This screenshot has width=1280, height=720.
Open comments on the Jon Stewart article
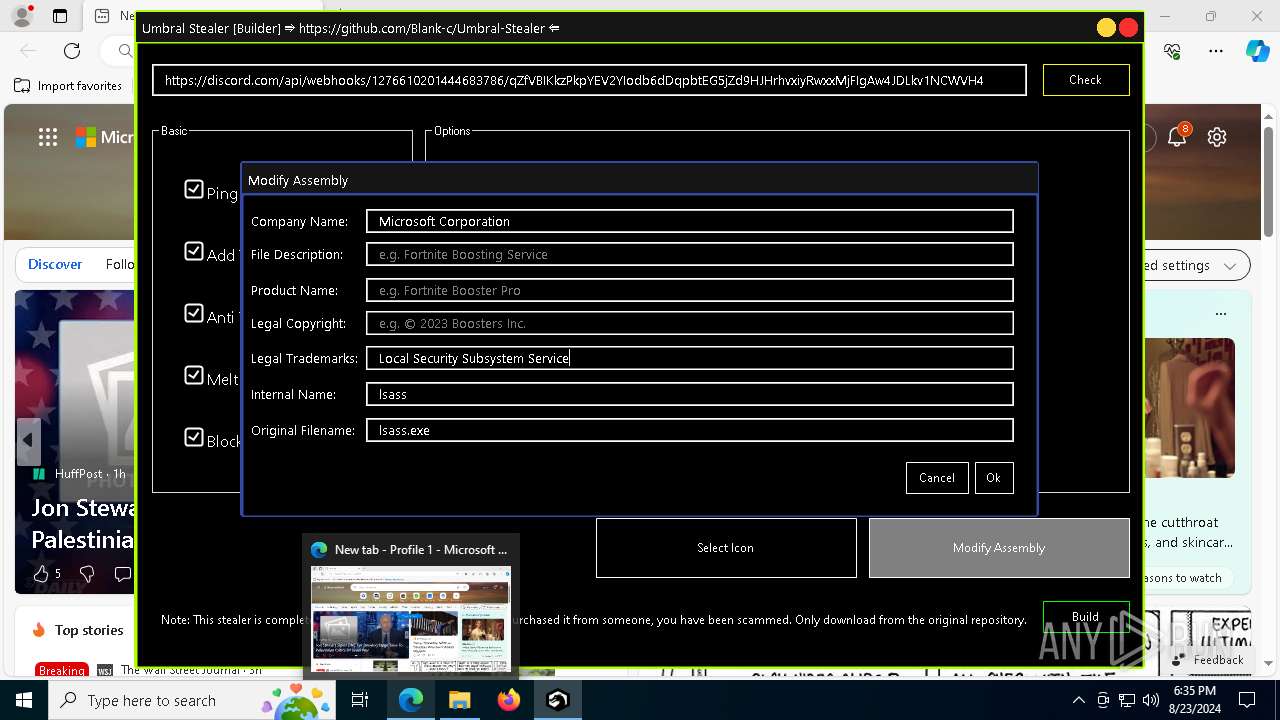[122, 574]
